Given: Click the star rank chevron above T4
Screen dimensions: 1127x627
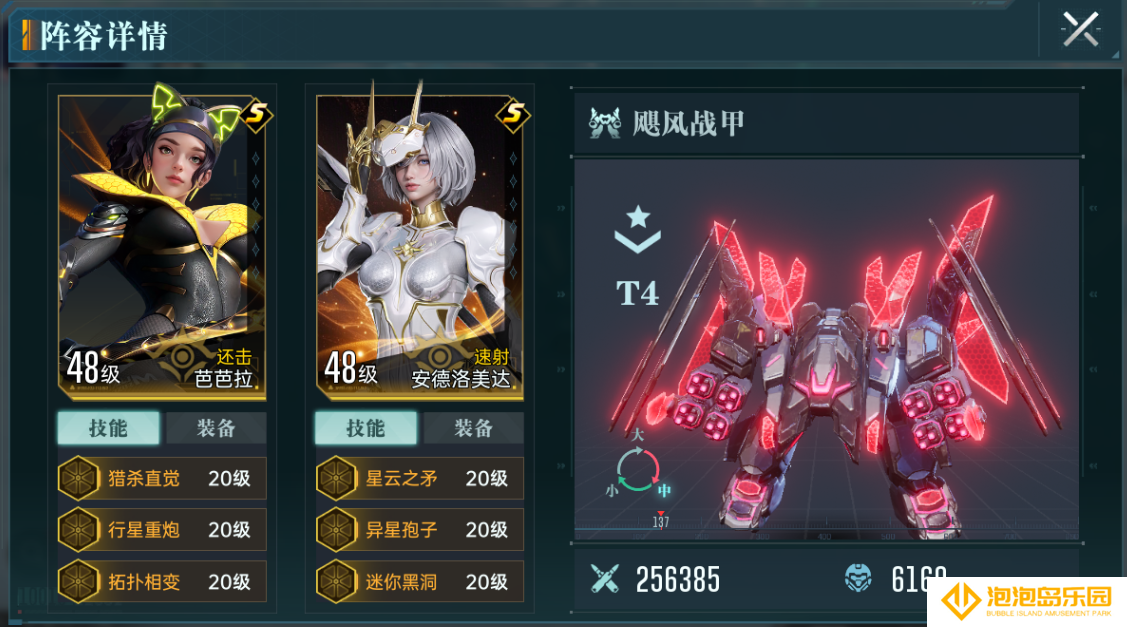Looking at the screenshot, I should (638, 229).
